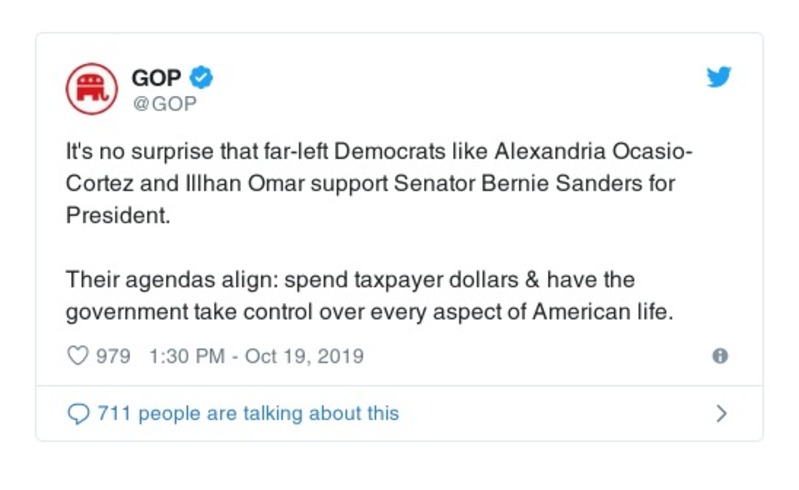Open the GOP display name profile link
The height and width of the screenshot is (490, 799).
tap(156, 77)
